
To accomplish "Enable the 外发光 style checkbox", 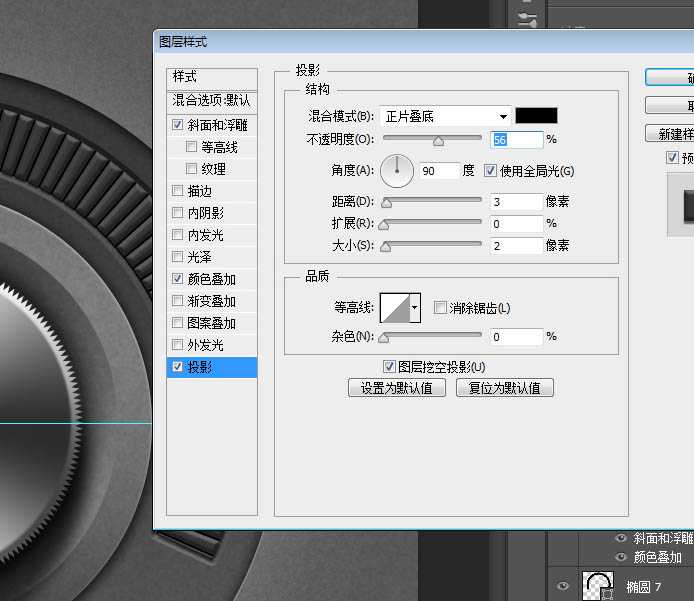I will pyautogui.click(x=177, y=344).
